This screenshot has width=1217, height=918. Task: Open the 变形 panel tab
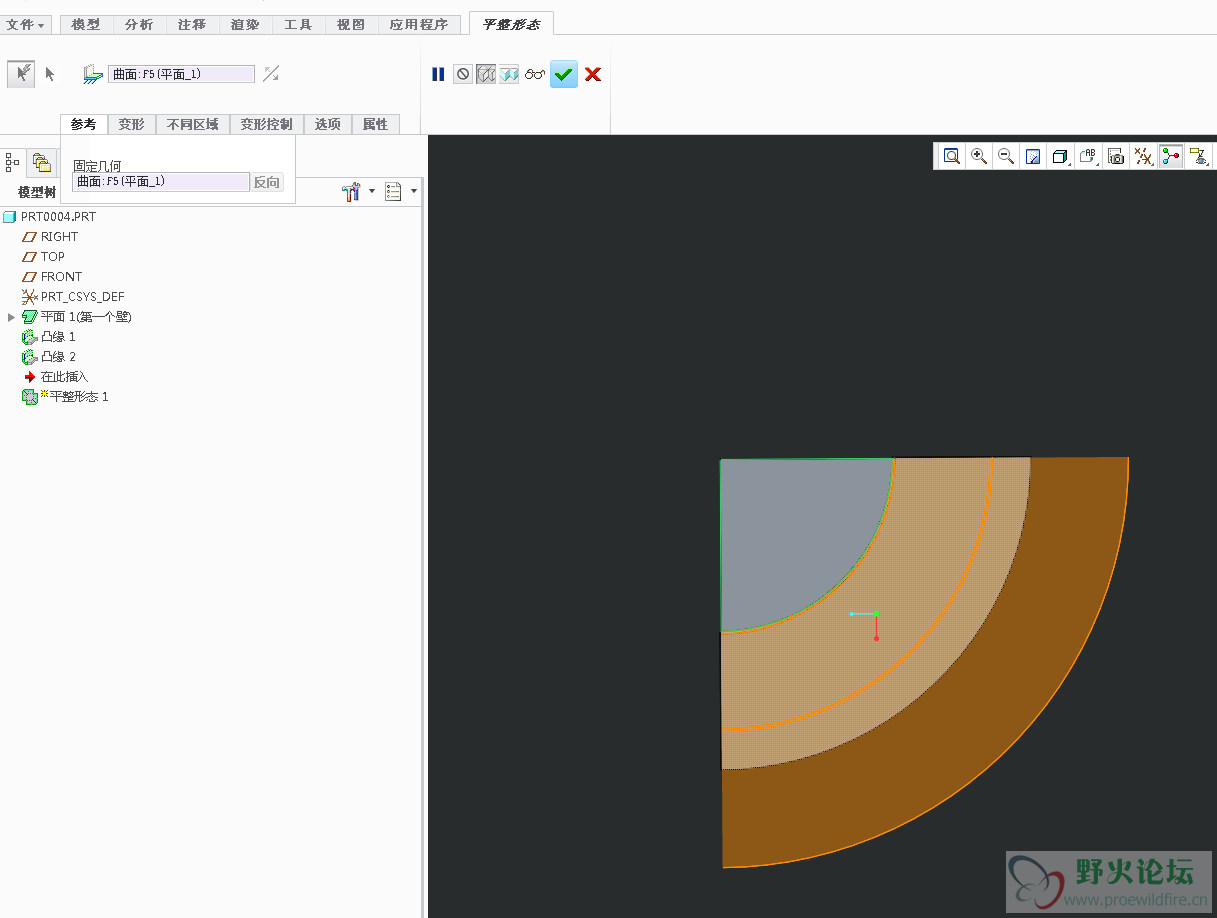131,124
